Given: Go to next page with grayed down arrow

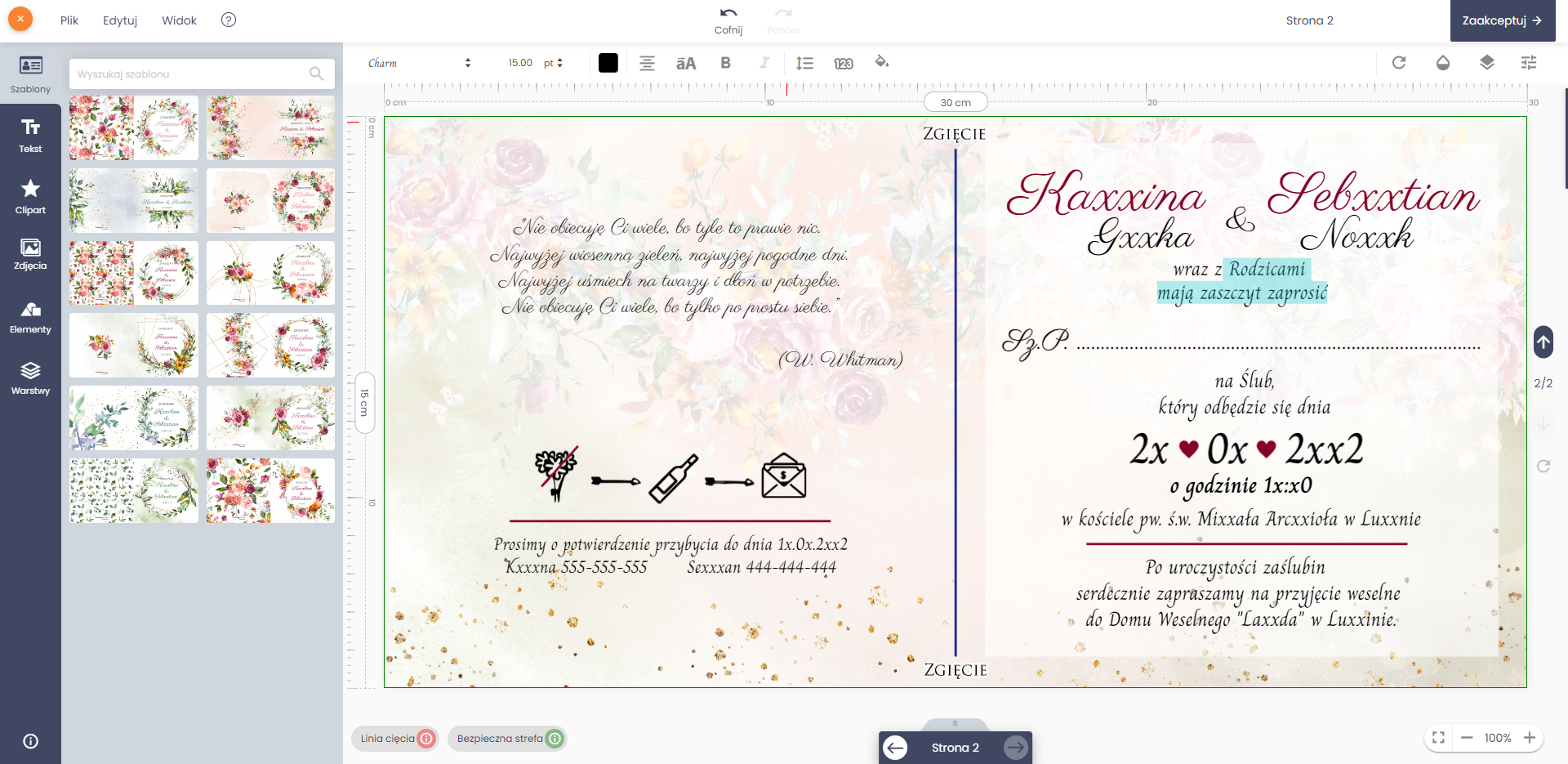Looking at the screenshot, I should pyautogui.click(x=1543, y=424).
